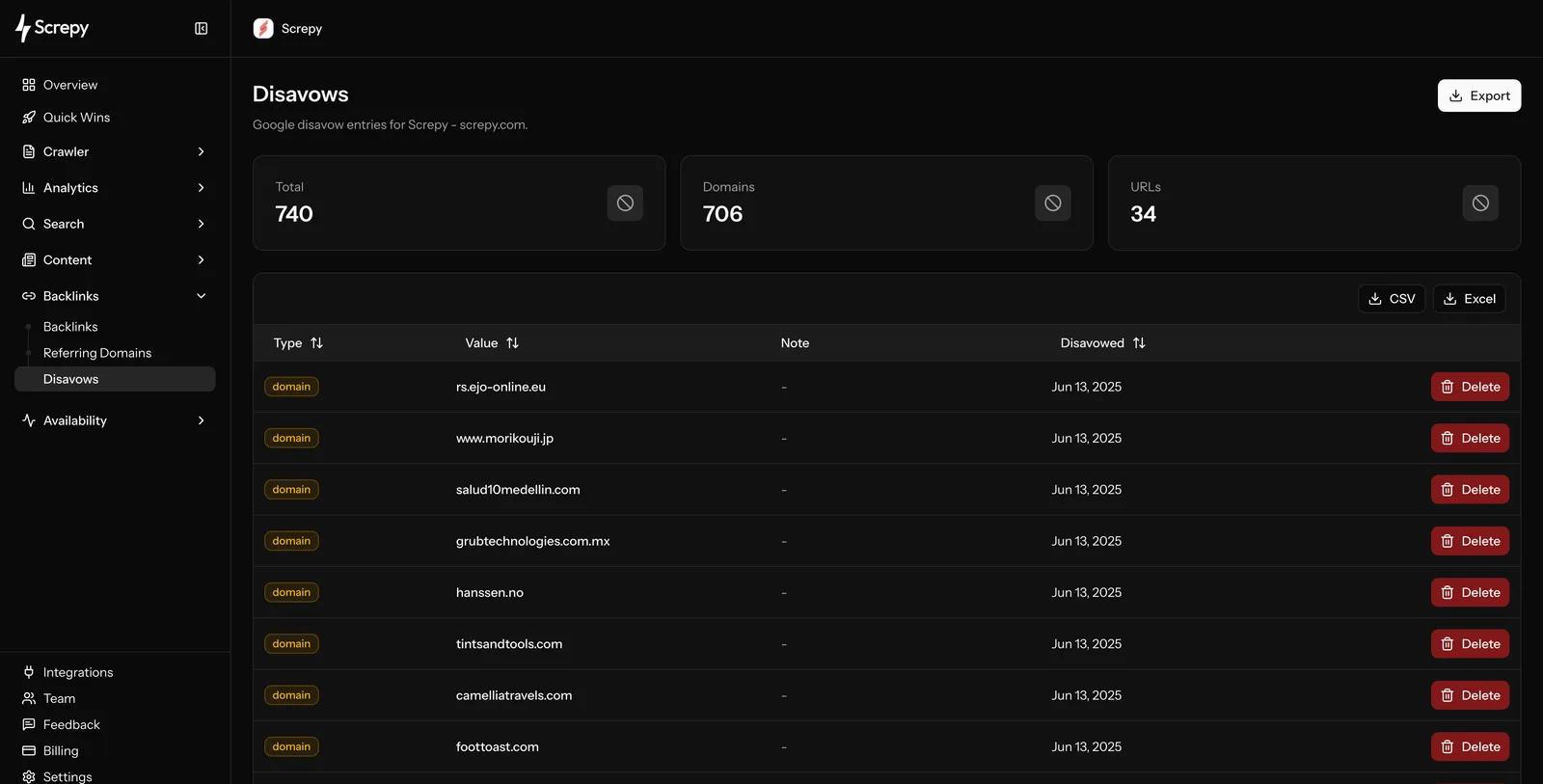
Task: Sort table by Disavowed date column
Action: tap(1102, 343)
